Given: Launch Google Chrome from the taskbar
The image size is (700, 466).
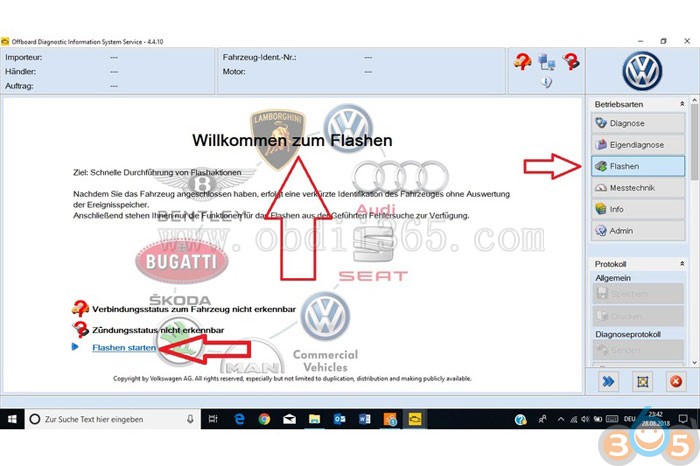Looking at the screenshot, I should coord(264,419).
